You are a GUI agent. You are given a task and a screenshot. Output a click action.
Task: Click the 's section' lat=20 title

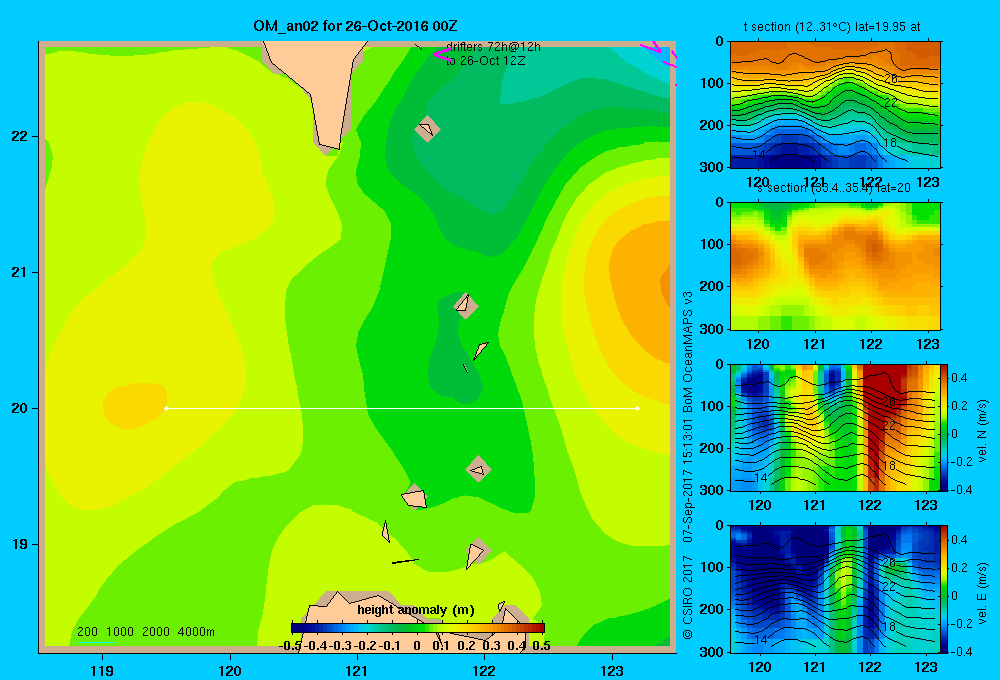[833, 188]
